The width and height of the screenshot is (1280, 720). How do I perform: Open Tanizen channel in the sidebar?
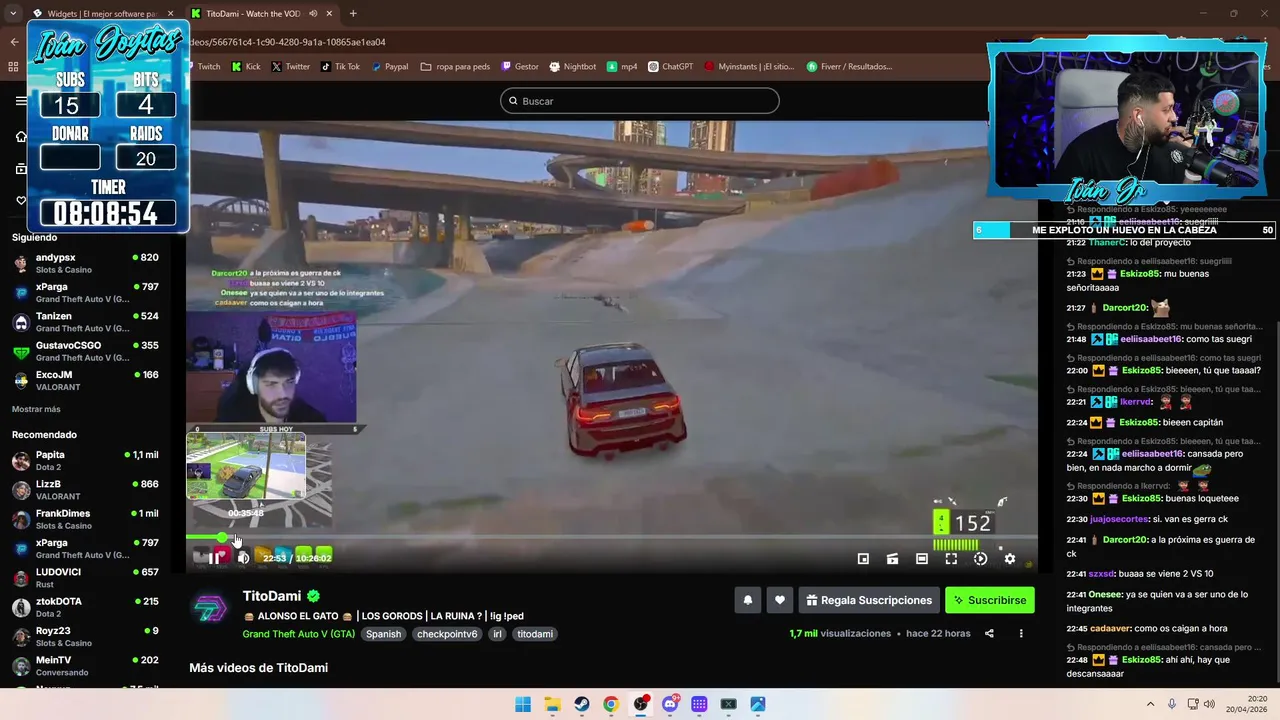[85, 322]
